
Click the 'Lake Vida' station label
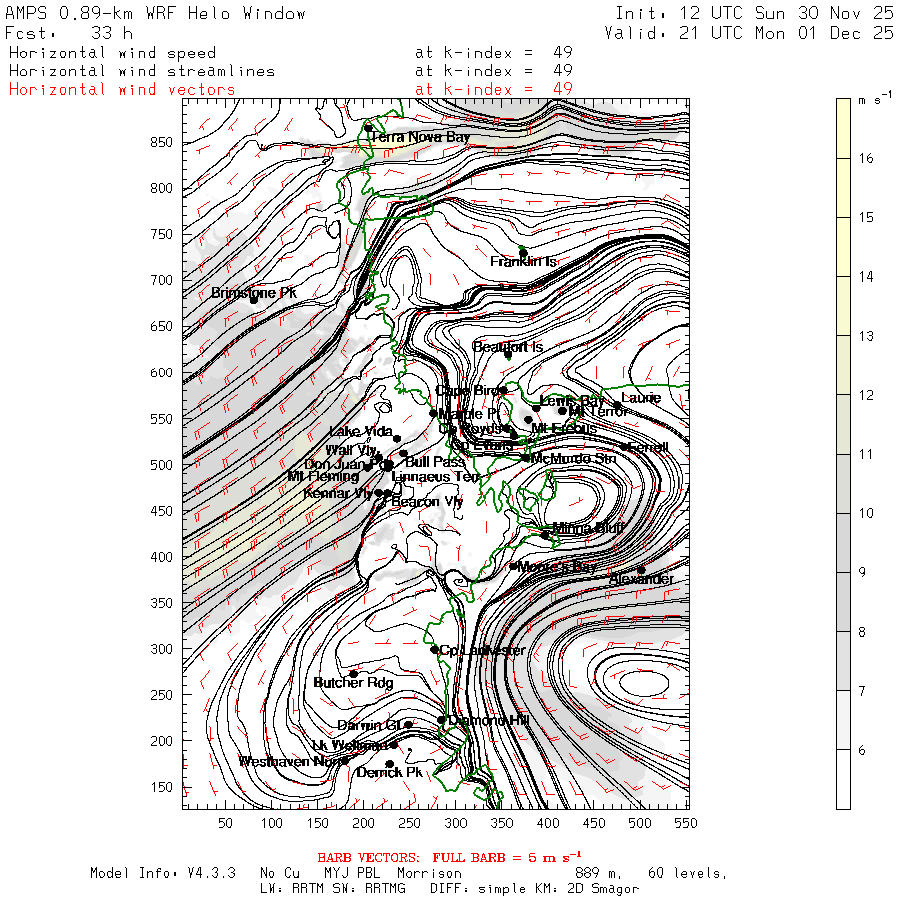(x=360, y=431)
